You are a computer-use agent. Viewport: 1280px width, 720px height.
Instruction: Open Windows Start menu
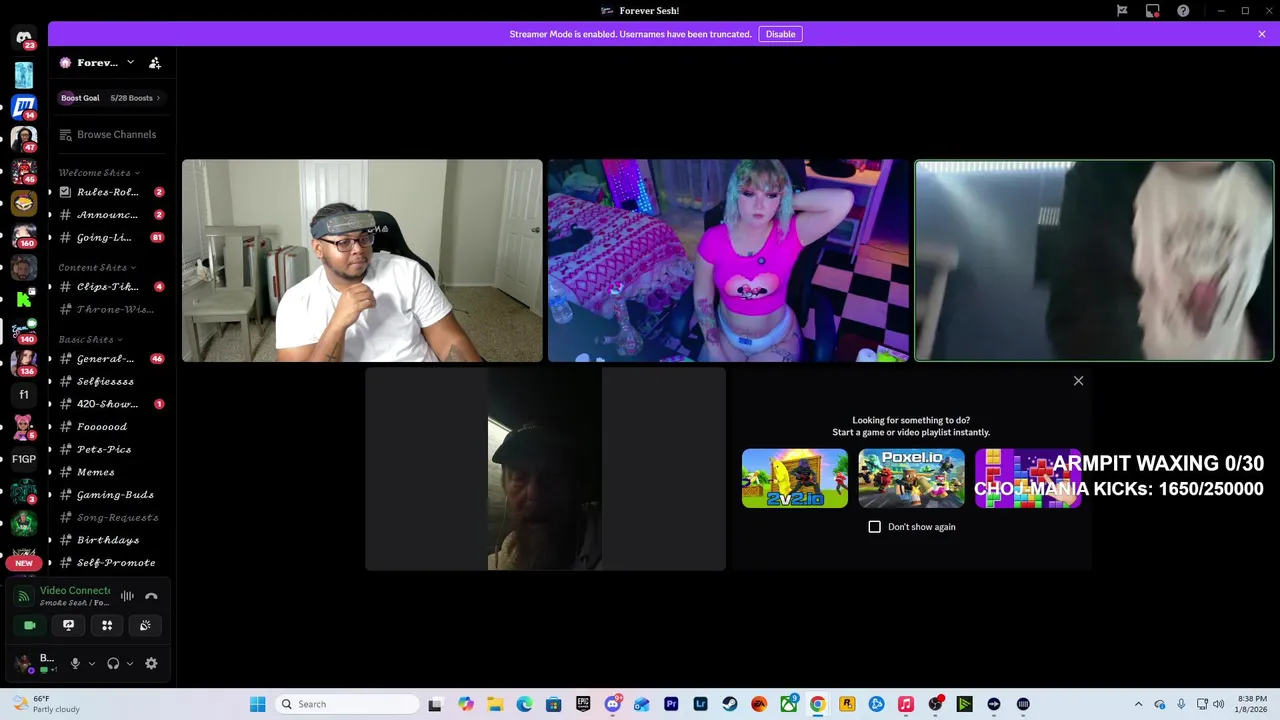(257, 704)
